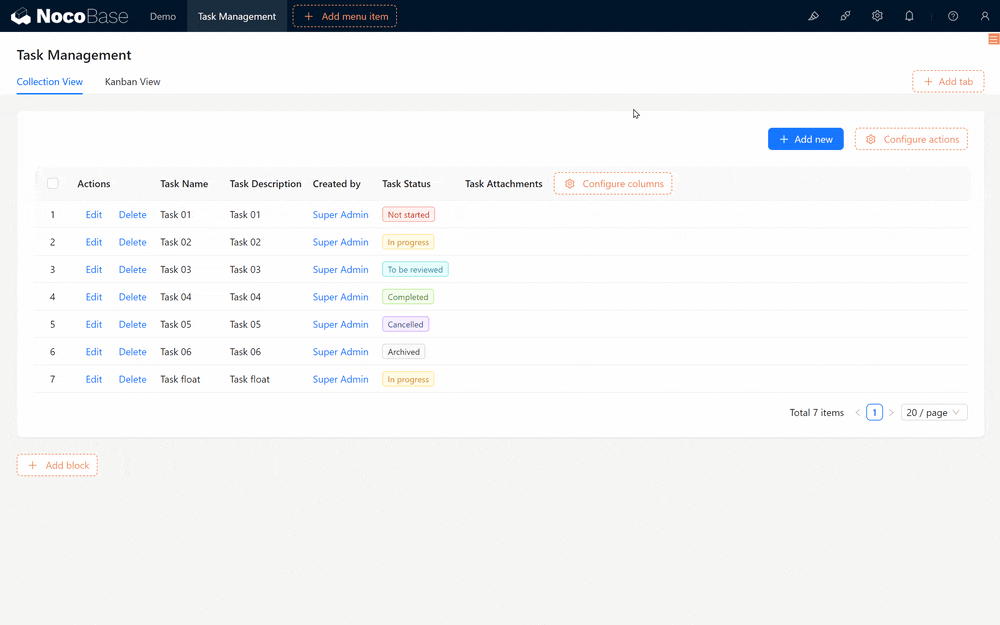Image resolution: width=1000 pixels, height=625 pixels.
Task: Open Super Admin link in Task 01 row
Action: point(341,215)
